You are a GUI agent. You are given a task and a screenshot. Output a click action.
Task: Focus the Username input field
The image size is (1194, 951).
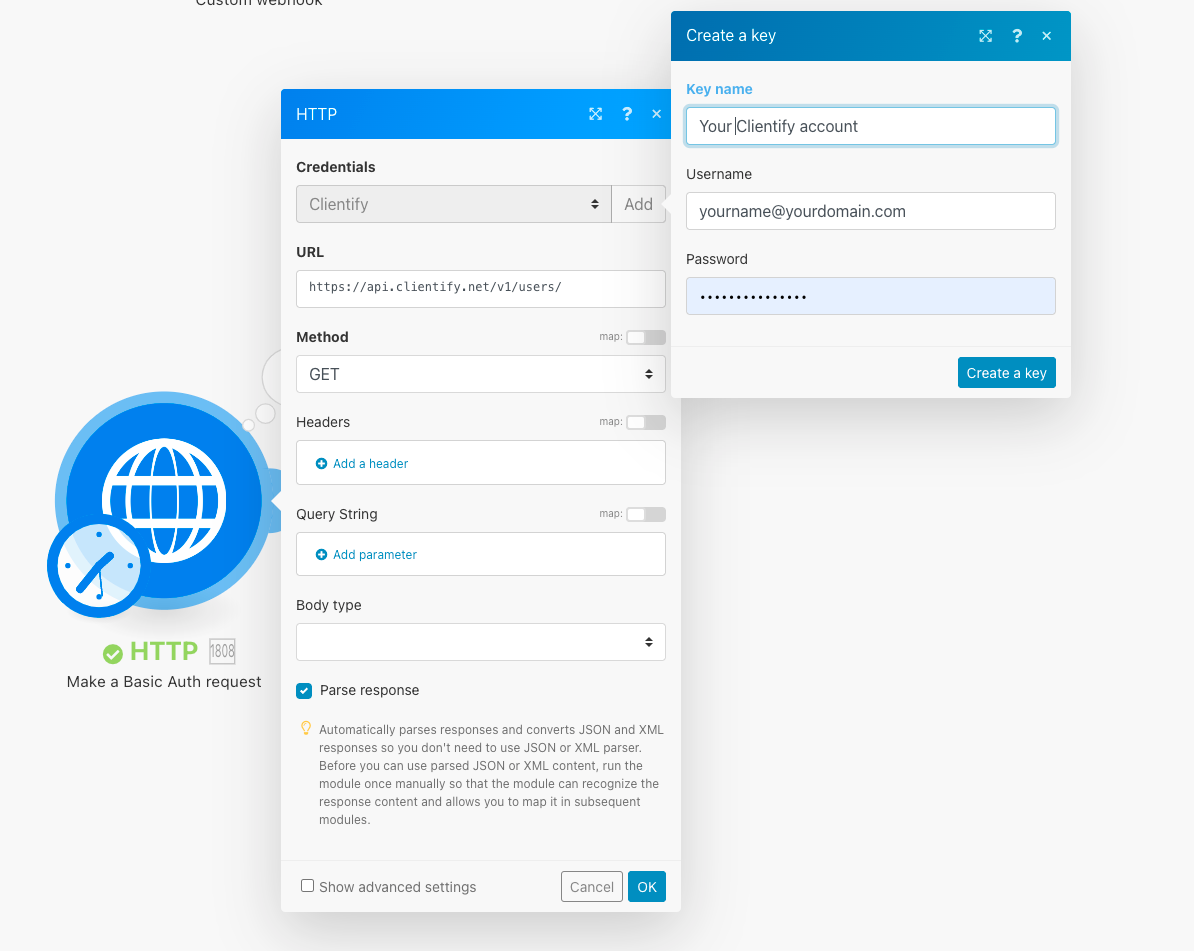point(870,211)
